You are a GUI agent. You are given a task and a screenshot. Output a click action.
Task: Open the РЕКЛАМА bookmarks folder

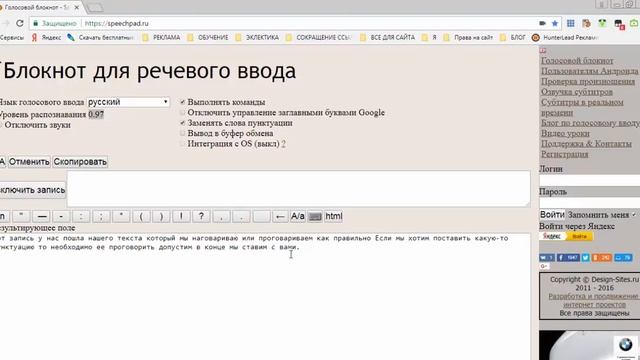[161, 38]
